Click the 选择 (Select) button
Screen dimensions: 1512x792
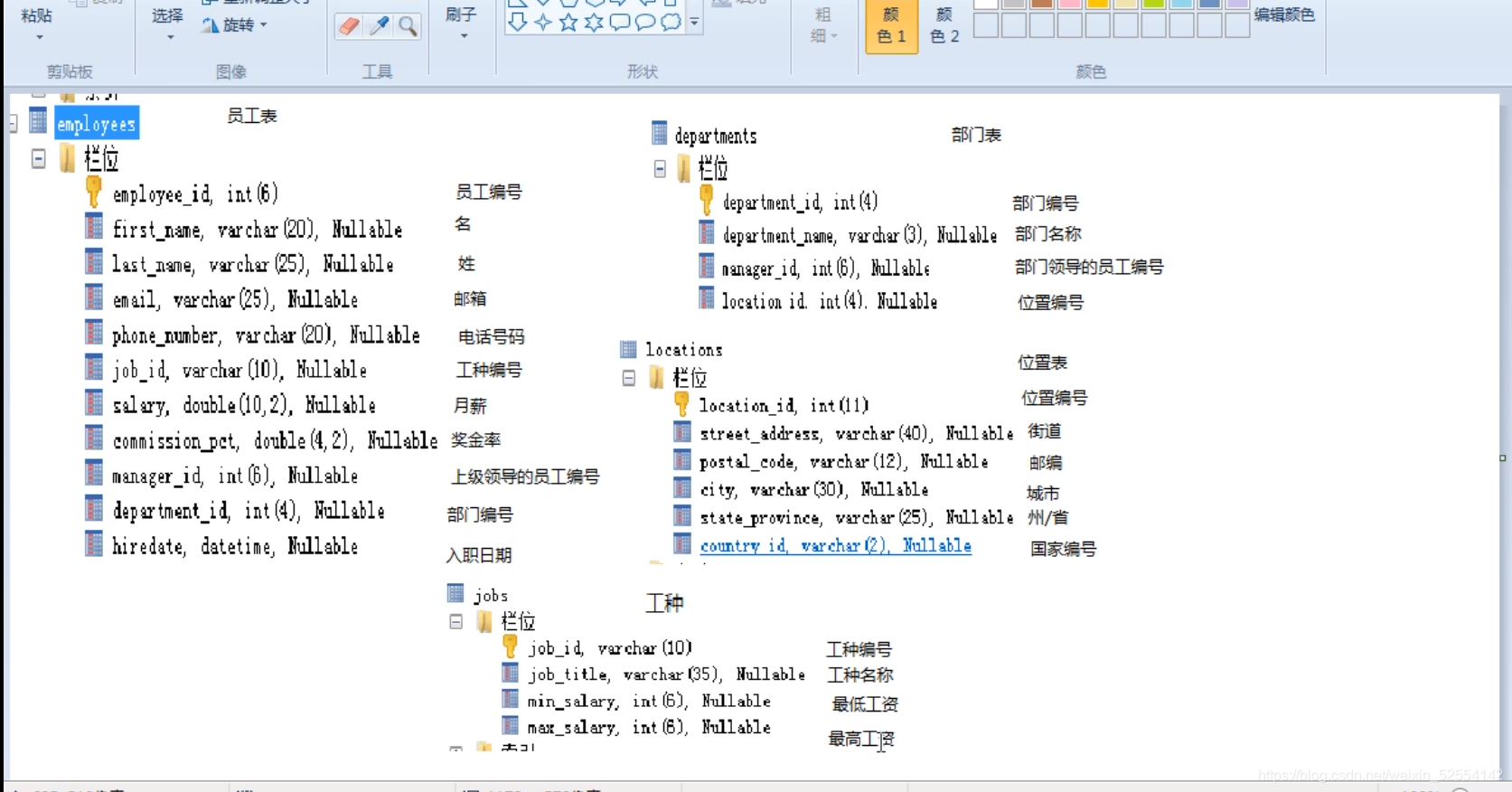coord(167,15)
